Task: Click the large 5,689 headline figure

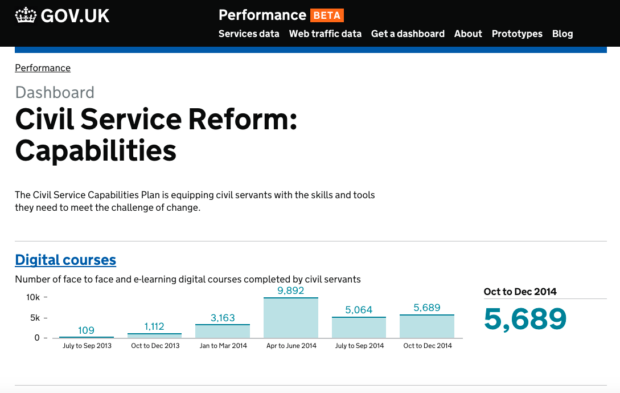Action: click(525, 319)
